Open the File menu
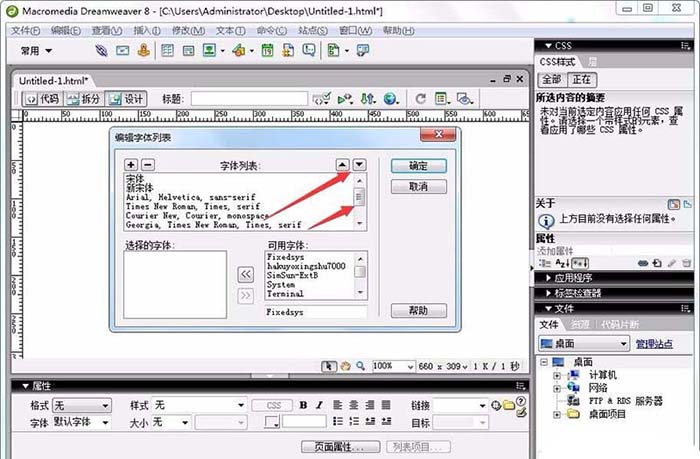This screenshot has width=700, height=459. pos(25,30)
